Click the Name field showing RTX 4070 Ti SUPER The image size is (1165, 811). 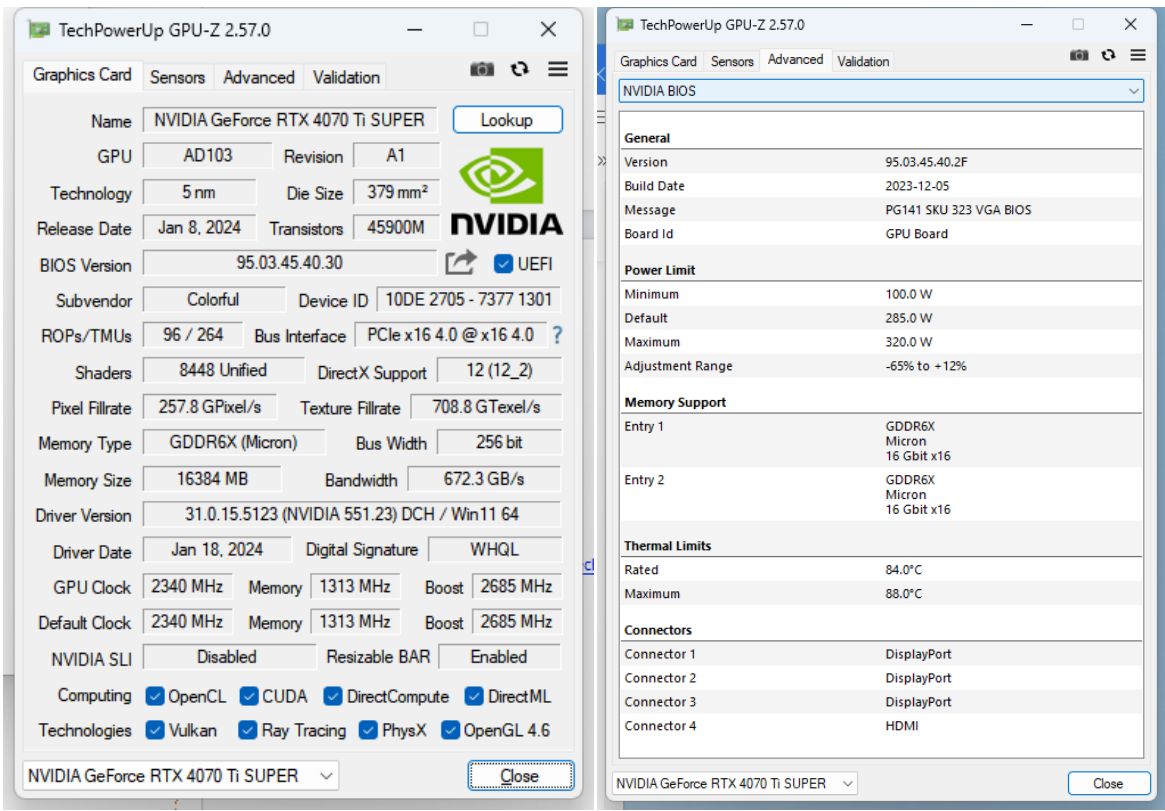(x=290, y=120)
